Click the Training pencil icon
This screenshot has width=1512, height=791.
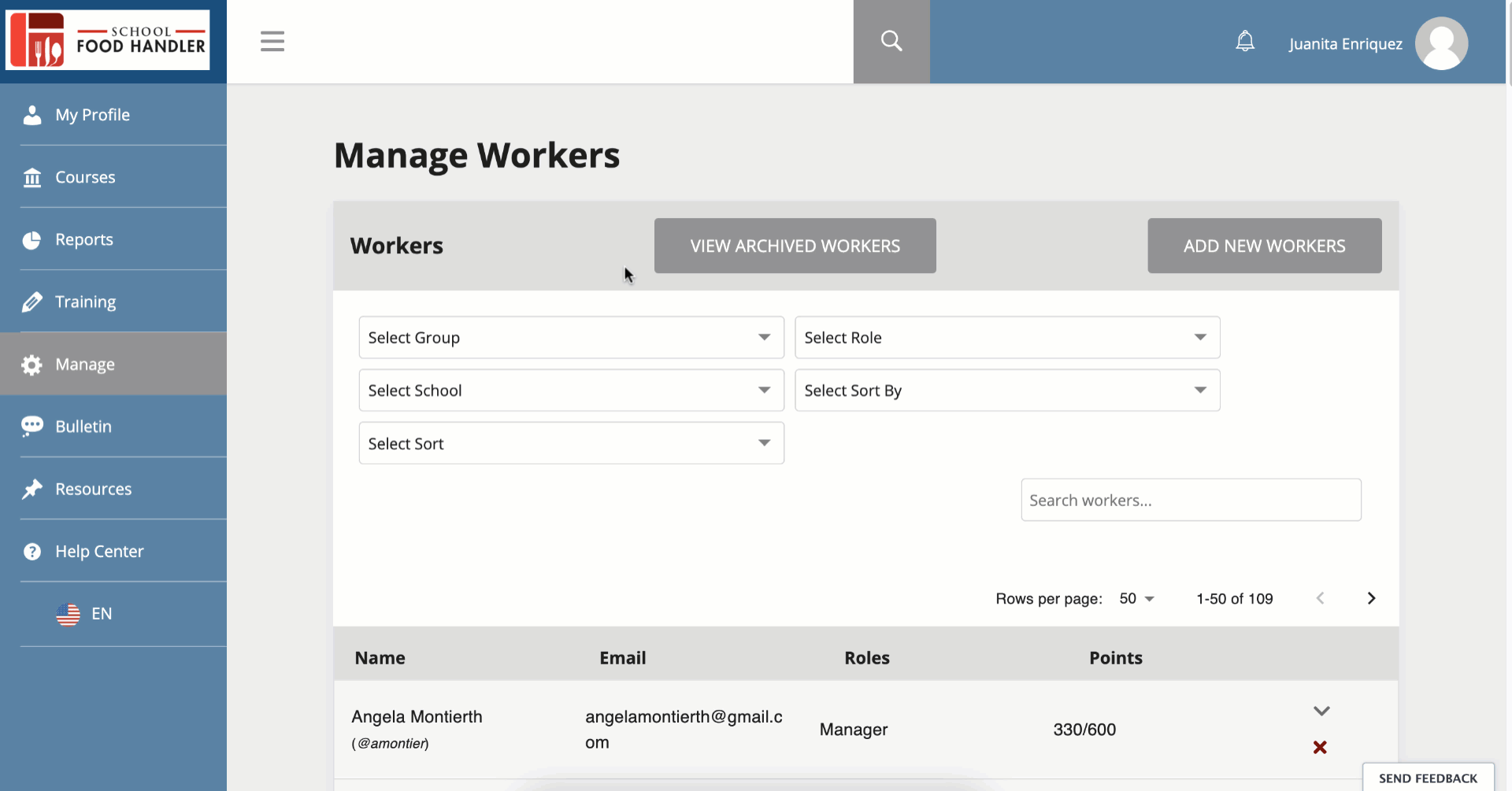32,302
